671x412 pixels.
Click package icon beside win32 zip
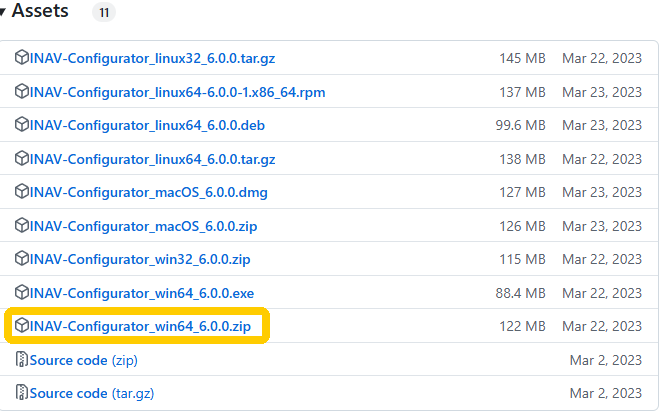click(21, 258)
